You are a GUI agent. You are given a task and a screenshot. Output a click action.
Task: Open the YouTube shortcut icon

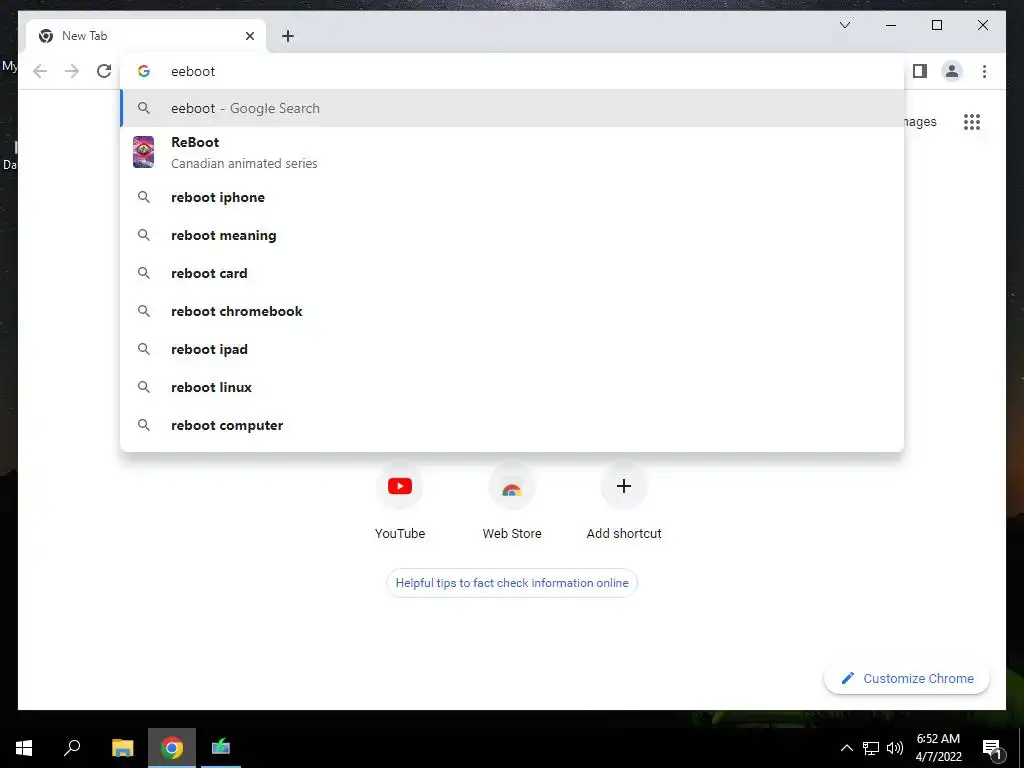[400, 486]
